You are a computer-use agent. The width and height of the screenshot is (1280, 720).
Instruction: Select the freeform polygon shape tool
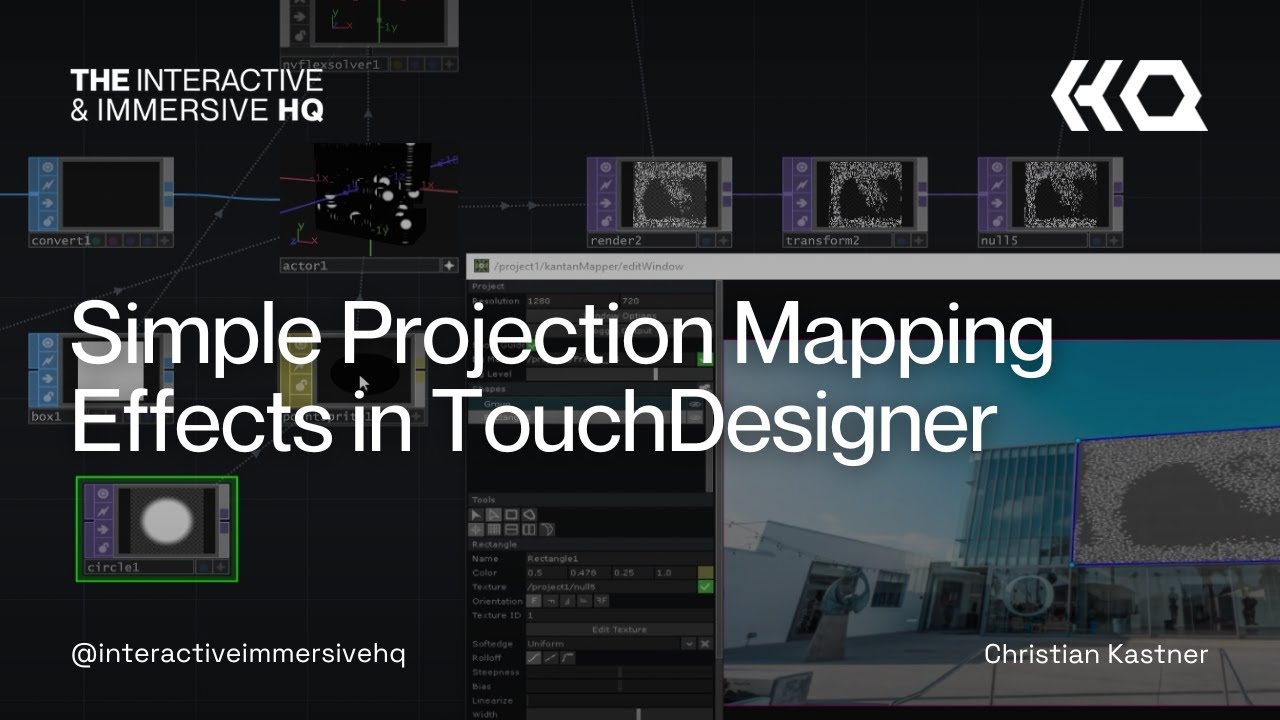(x=529, y=515)
